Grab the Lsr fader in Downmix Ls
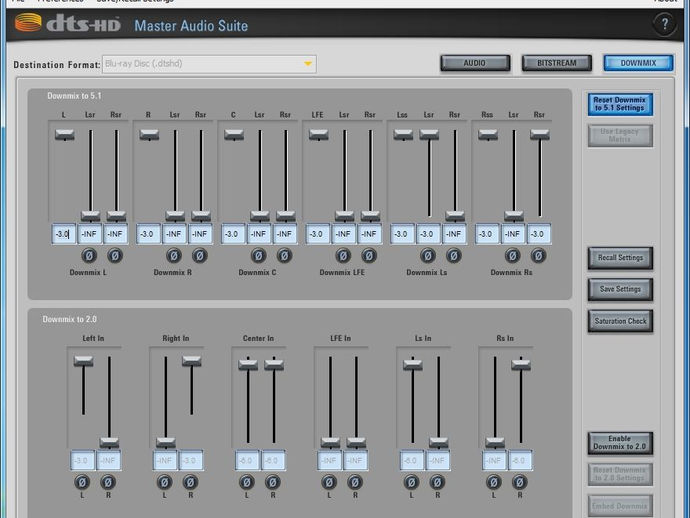Viewport: 690px width, 518px height. (429, 135)
